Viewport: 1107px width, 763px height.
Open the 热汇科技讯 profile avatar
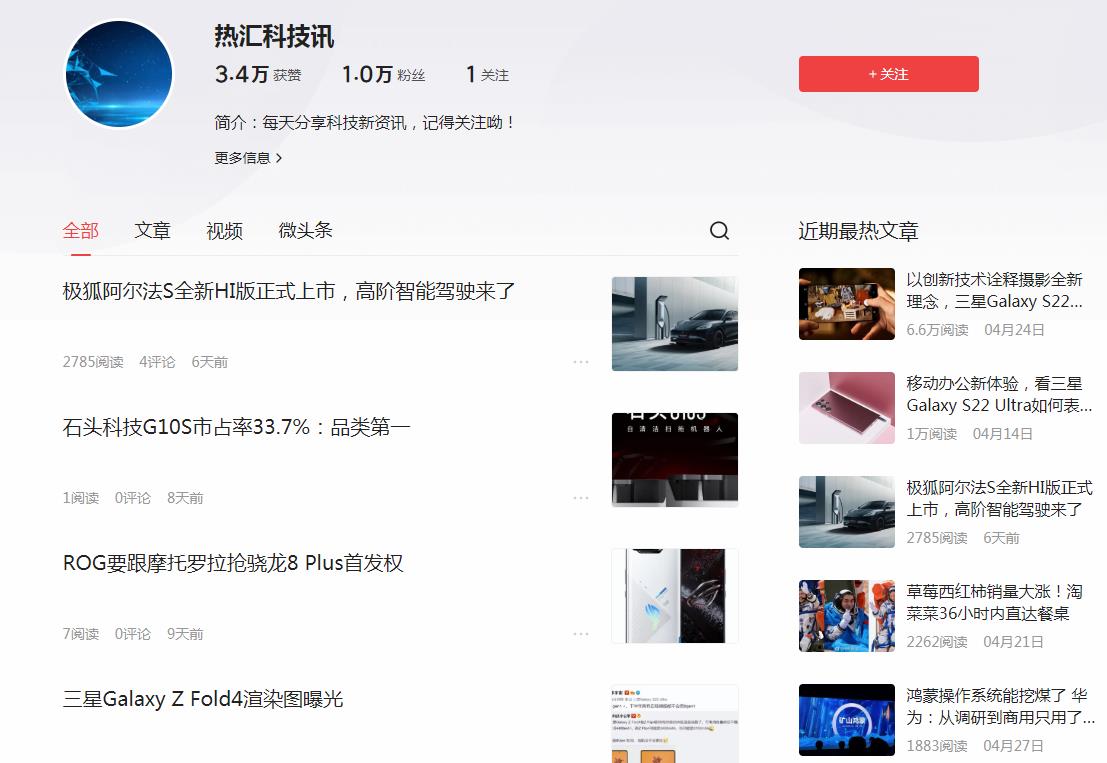(x=119, y=74)
